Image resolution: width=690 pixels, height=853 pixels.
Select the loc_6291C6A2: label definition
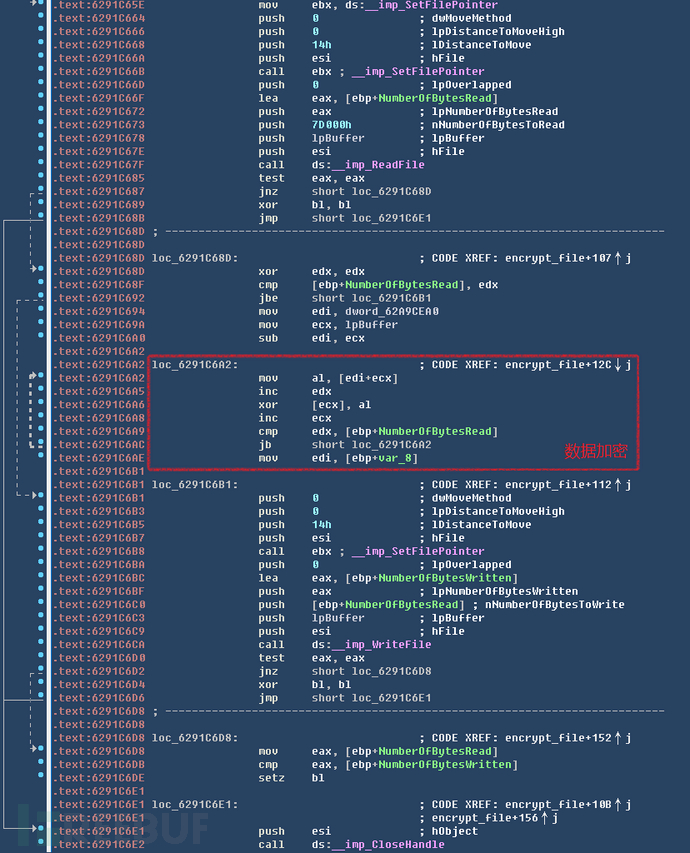(195, 364)
